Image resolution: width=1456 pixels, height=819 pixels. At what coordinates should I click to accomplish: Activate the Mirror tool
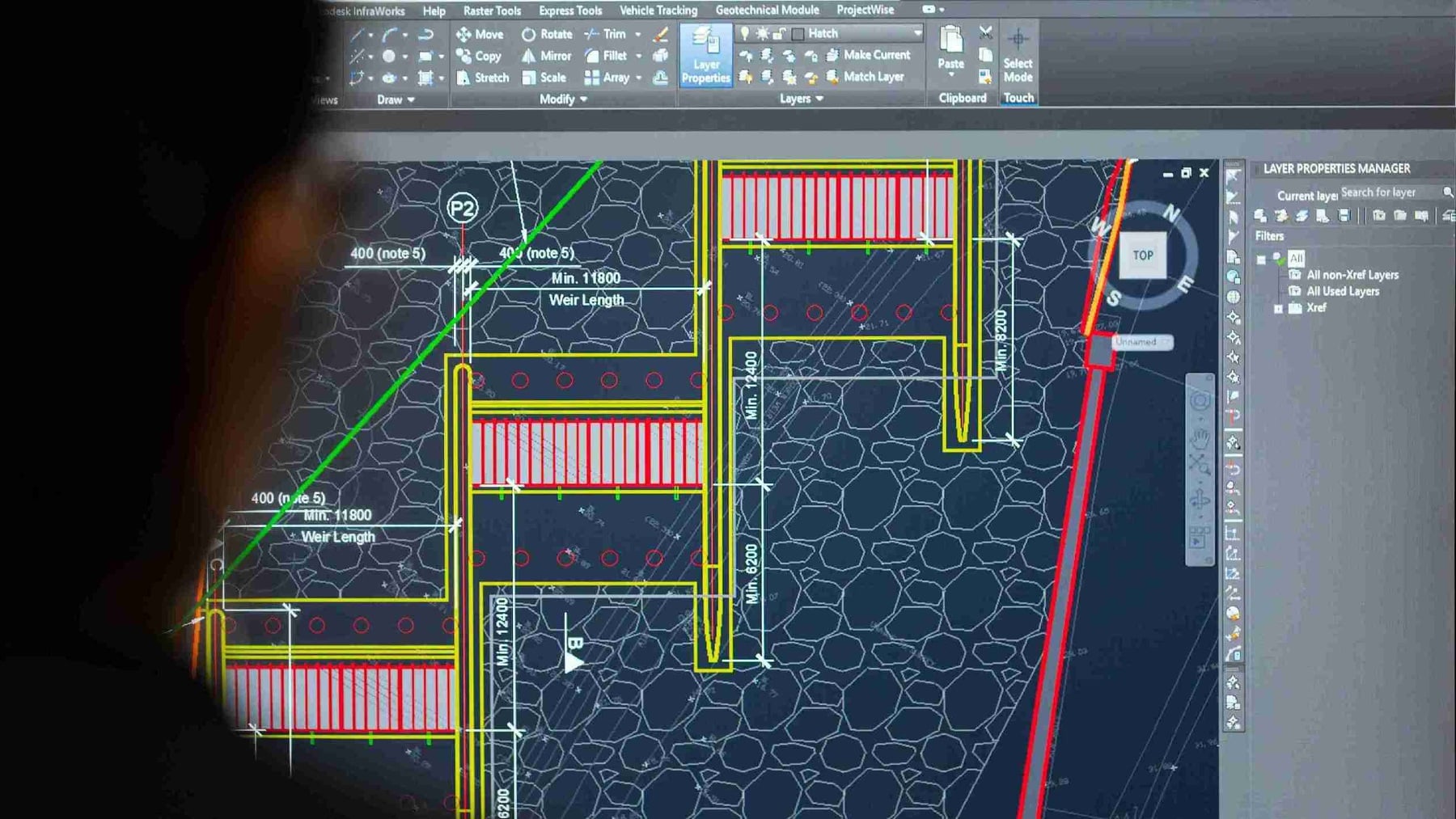click(547, 56)
